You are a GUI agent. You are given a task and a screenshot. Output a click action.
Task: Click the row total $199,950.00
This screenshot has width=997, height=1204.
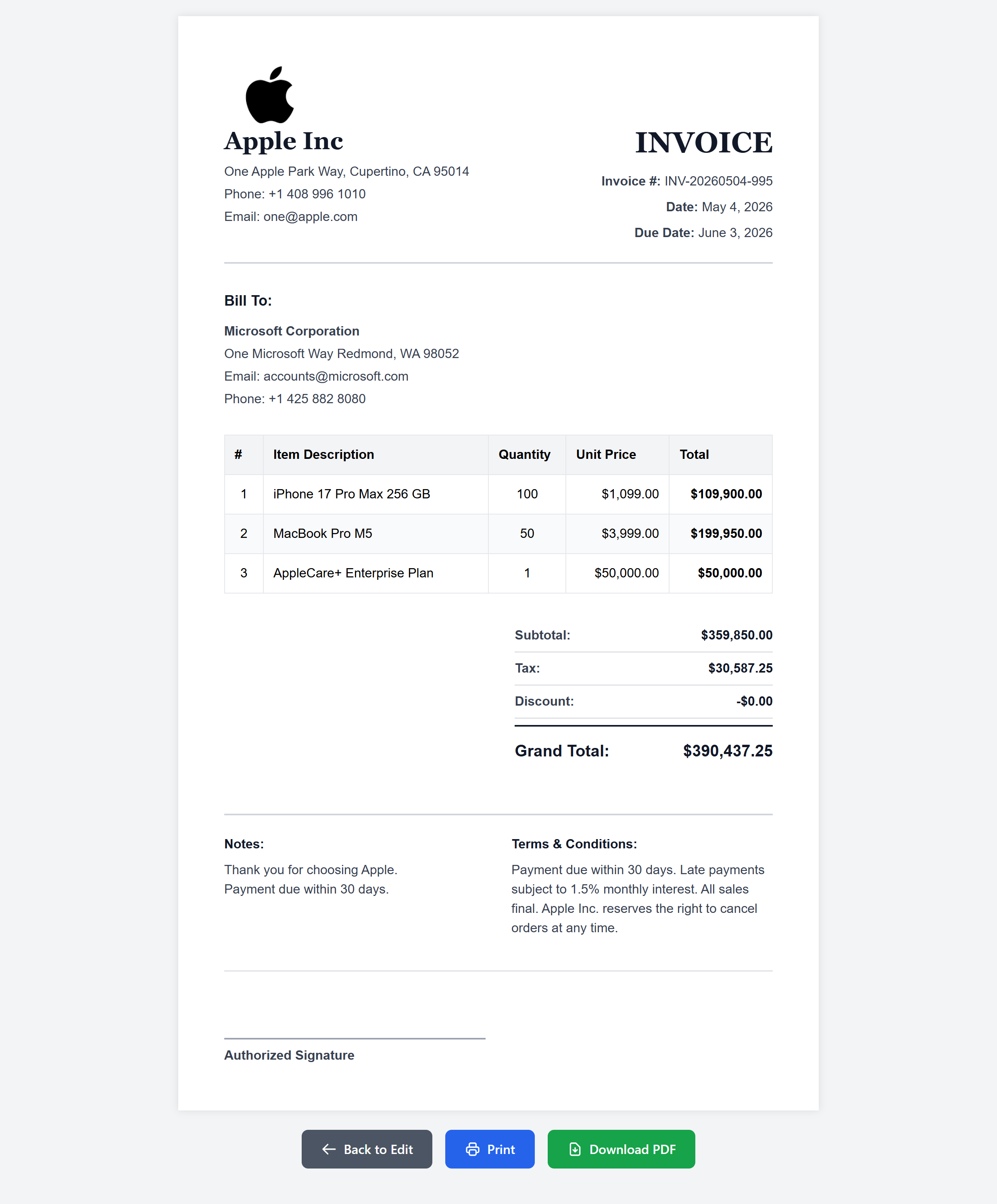[726, 533]
